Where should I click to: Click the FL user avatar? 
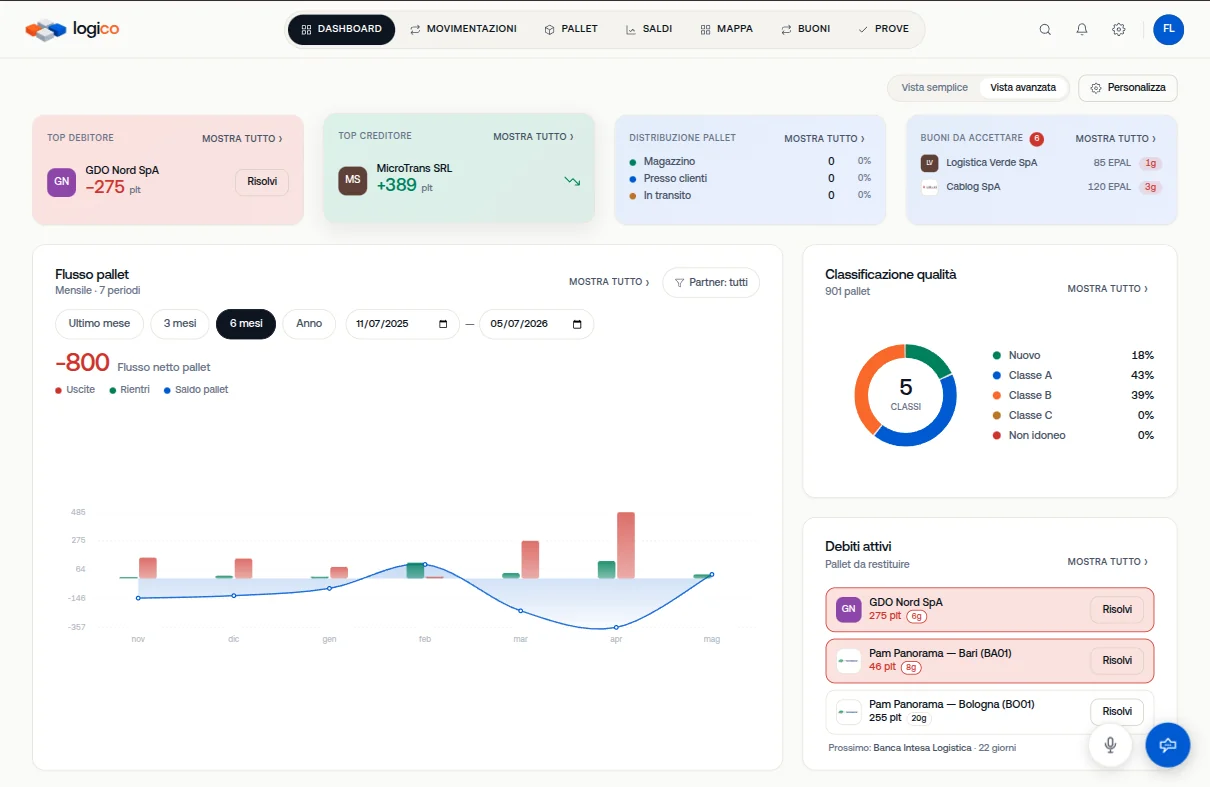1168,29
